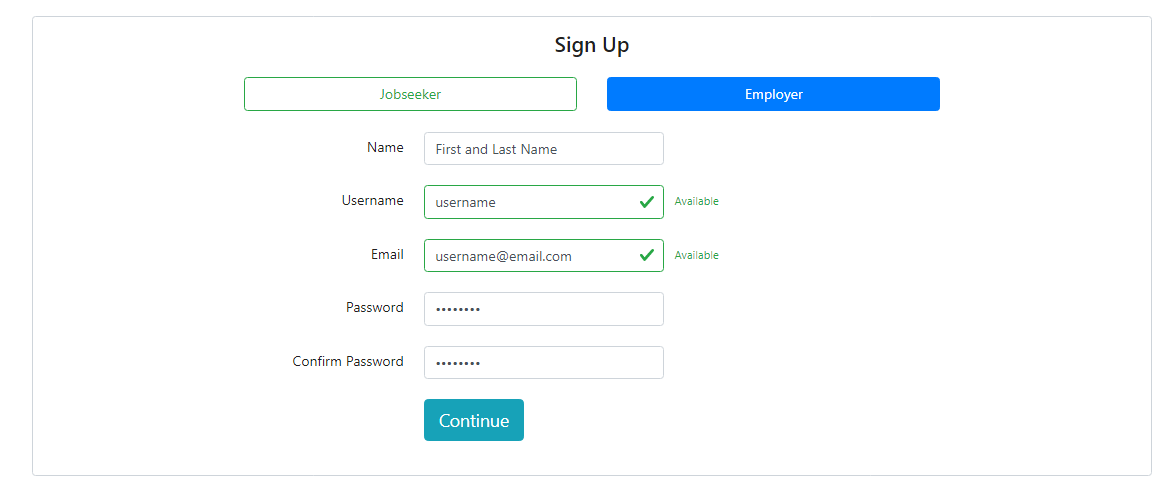Viewport: 1166px width, 499px height.
Task: Select the Confirm Password field
Action: coord(543,363)
